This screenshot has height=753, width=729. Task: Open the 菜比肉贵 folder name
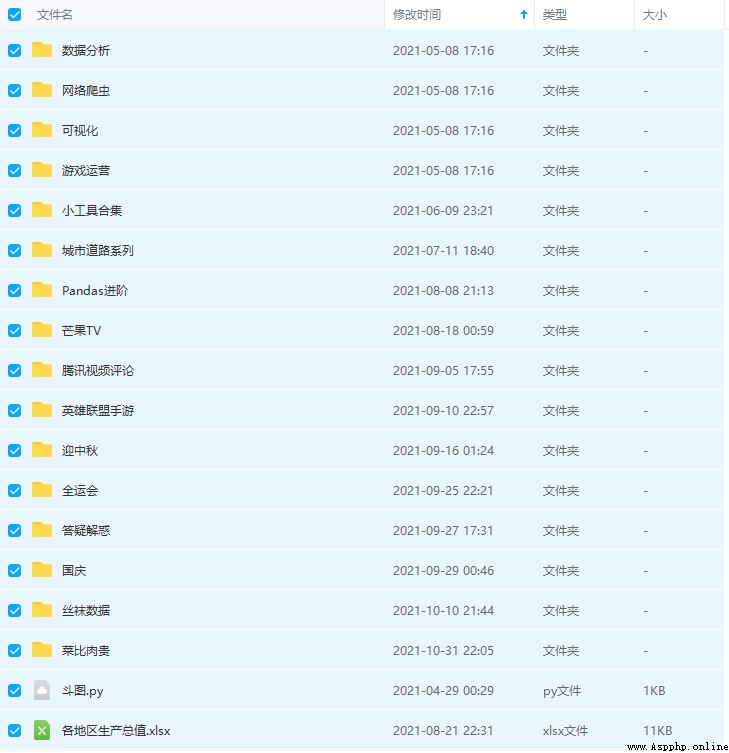[x=86, y=650]
